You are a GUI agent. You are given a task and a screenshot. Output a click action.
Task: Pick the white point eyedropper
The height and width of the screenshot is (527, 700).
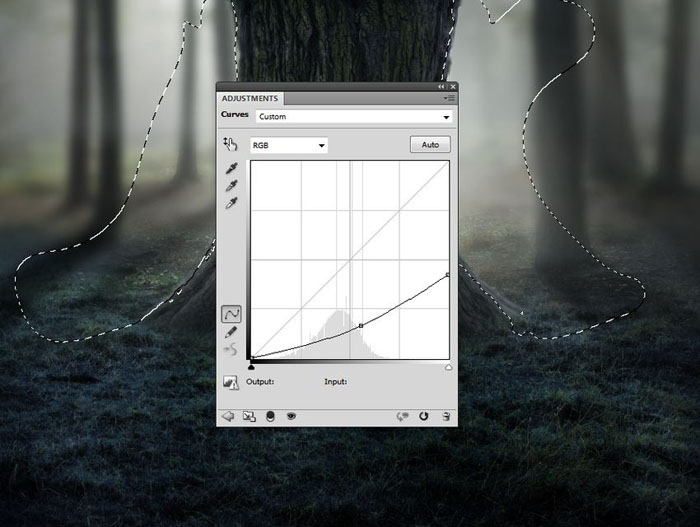point(231,203)
